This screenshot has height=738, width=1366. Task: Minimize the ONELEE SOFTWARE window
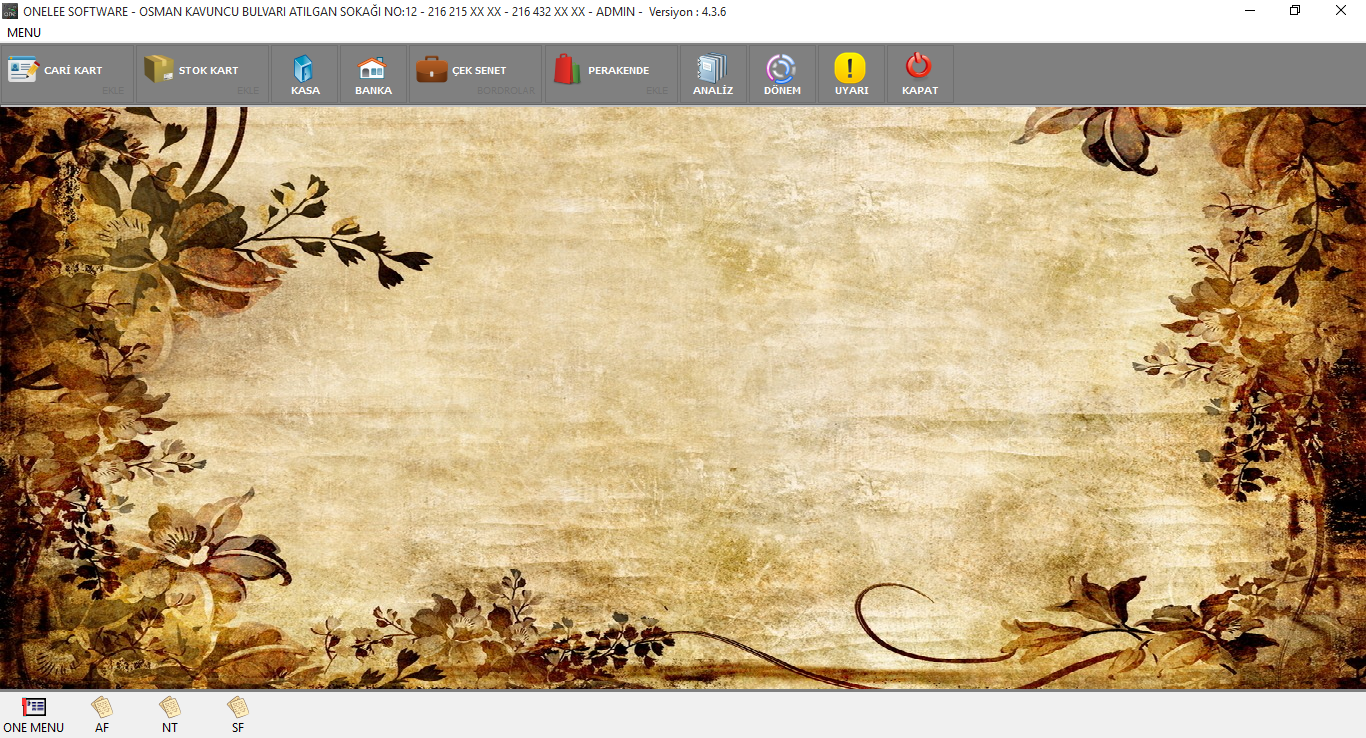pyautogui.click(x=1250, y=11)
